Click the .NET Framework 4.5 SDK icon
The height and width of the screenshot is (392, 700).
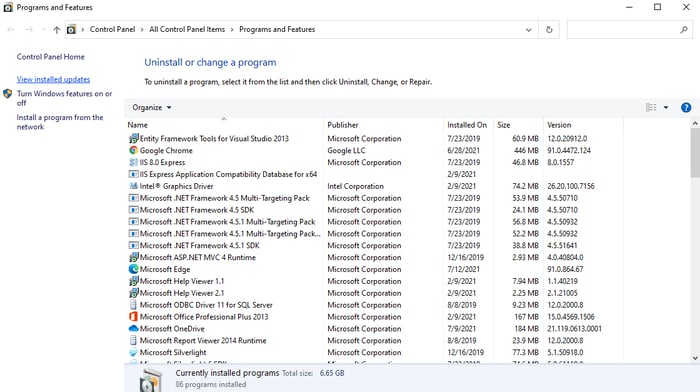pyautogui.click(x=133, y=210)
